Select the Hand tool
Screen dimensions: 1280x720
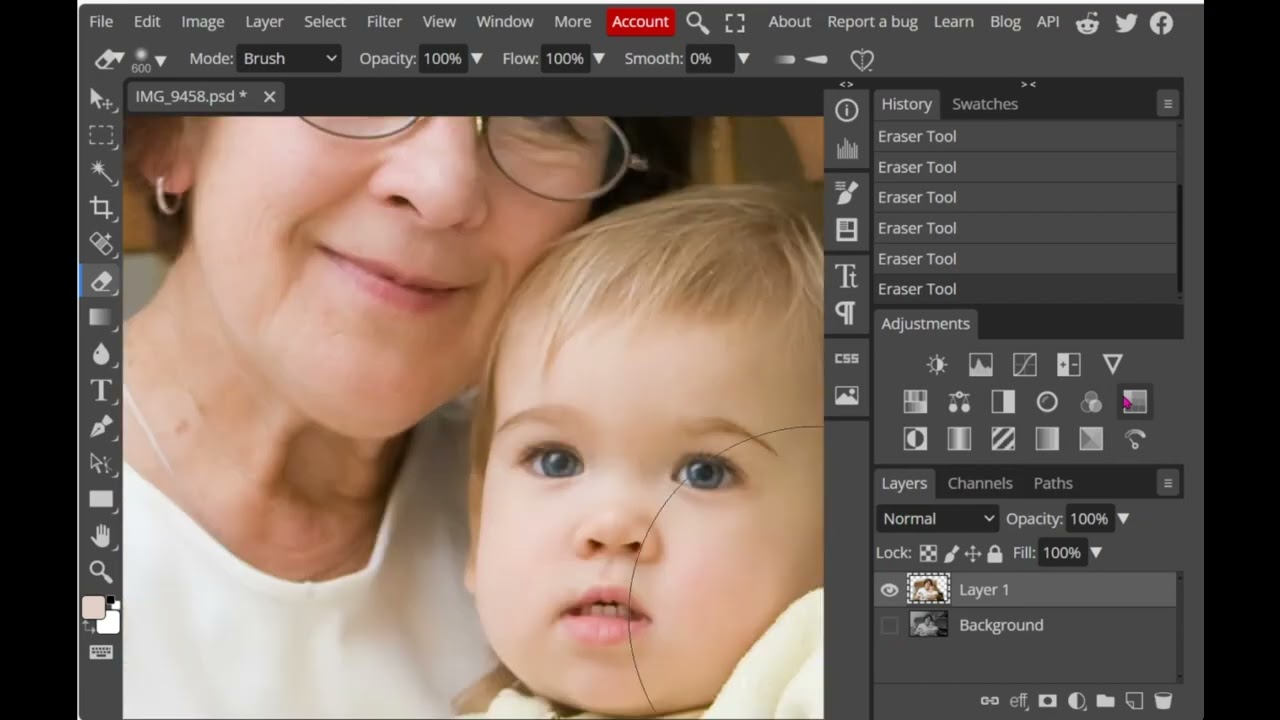tap(101, 536)
